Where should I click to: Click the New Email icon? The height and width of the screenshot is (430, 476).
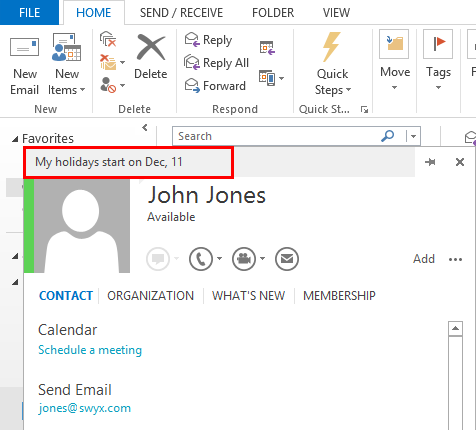click(x=24, y=47)
